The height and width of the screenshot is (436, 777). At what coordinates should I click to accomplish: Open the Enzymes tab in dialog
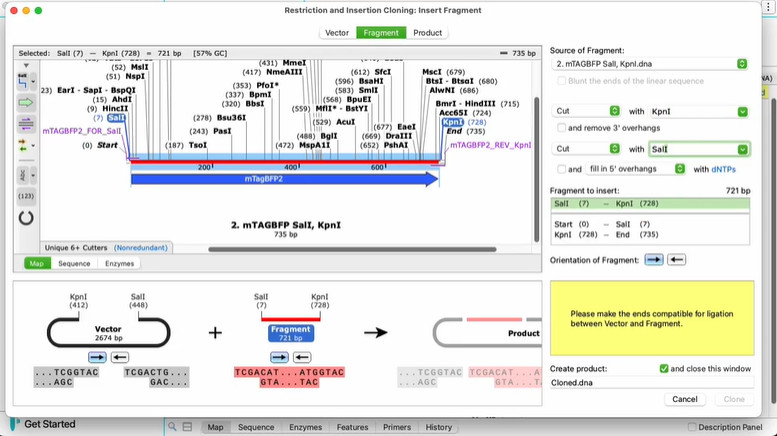point(119,264)
